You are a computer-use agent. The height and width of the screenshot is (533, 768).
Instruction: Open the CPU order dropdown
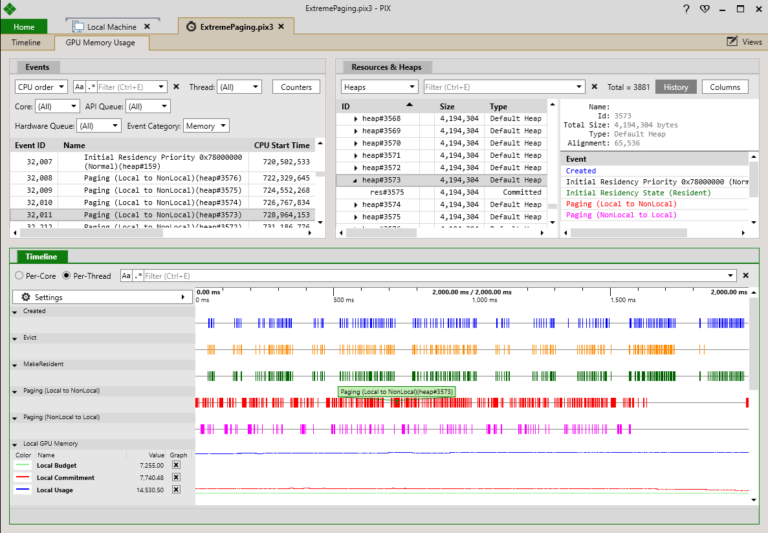[41, 87]
